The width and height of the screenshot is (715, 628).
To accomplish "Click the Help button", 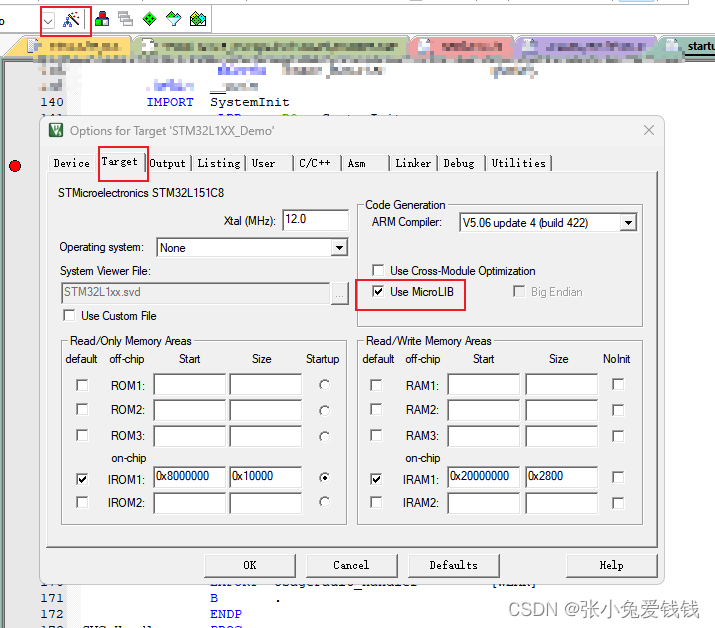I will 611,566.
